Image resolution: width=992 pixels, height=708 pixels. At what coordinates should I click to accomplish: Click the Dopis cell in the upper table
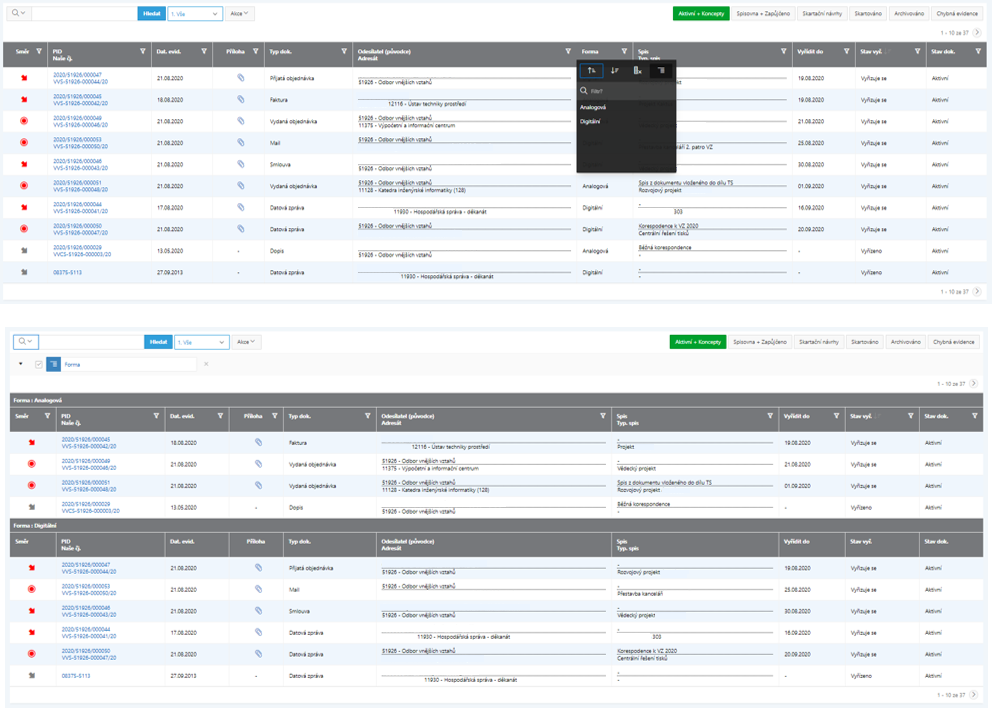(277, 251)
